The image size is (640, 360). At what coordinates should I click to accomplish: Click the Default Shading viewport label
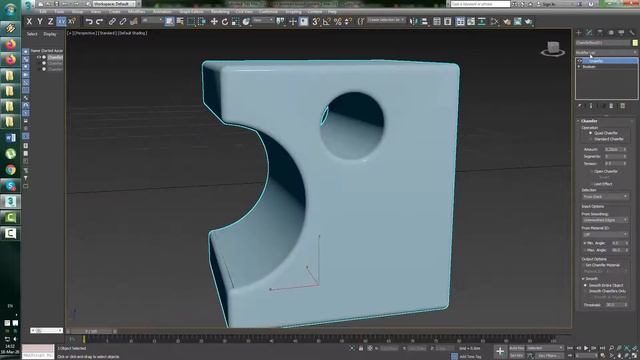click(133, 33)
